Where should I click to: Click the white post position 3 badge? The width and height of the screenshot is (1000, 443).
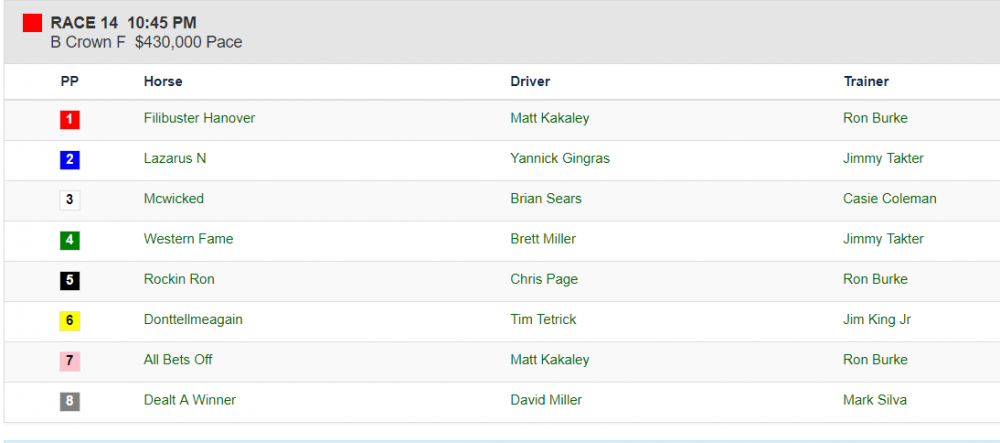pos(69,200)
